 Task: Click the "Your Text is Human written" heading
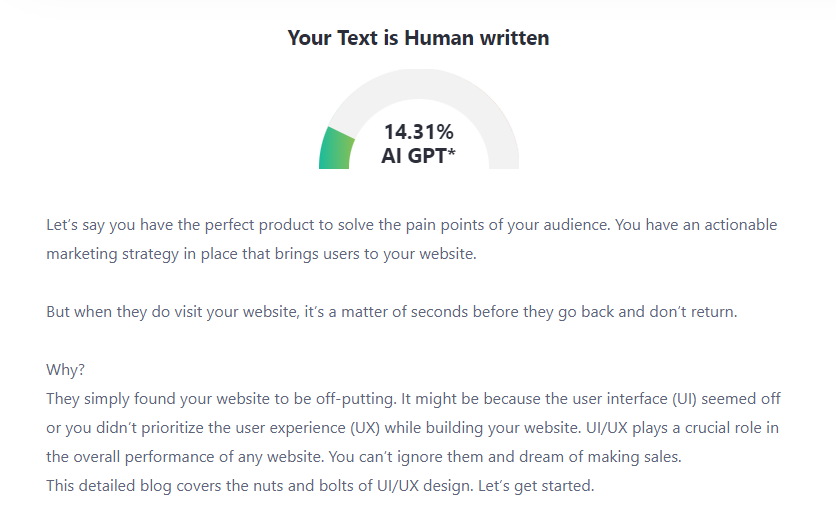click(x=418, y=39)
